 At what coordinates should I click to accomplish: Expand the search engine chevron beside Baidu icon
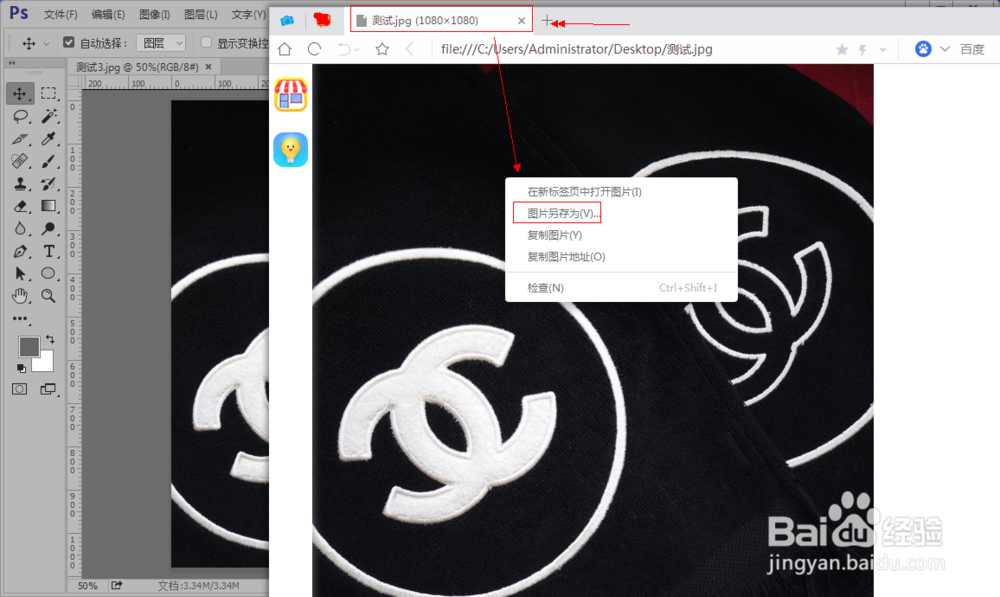[945, 49]
